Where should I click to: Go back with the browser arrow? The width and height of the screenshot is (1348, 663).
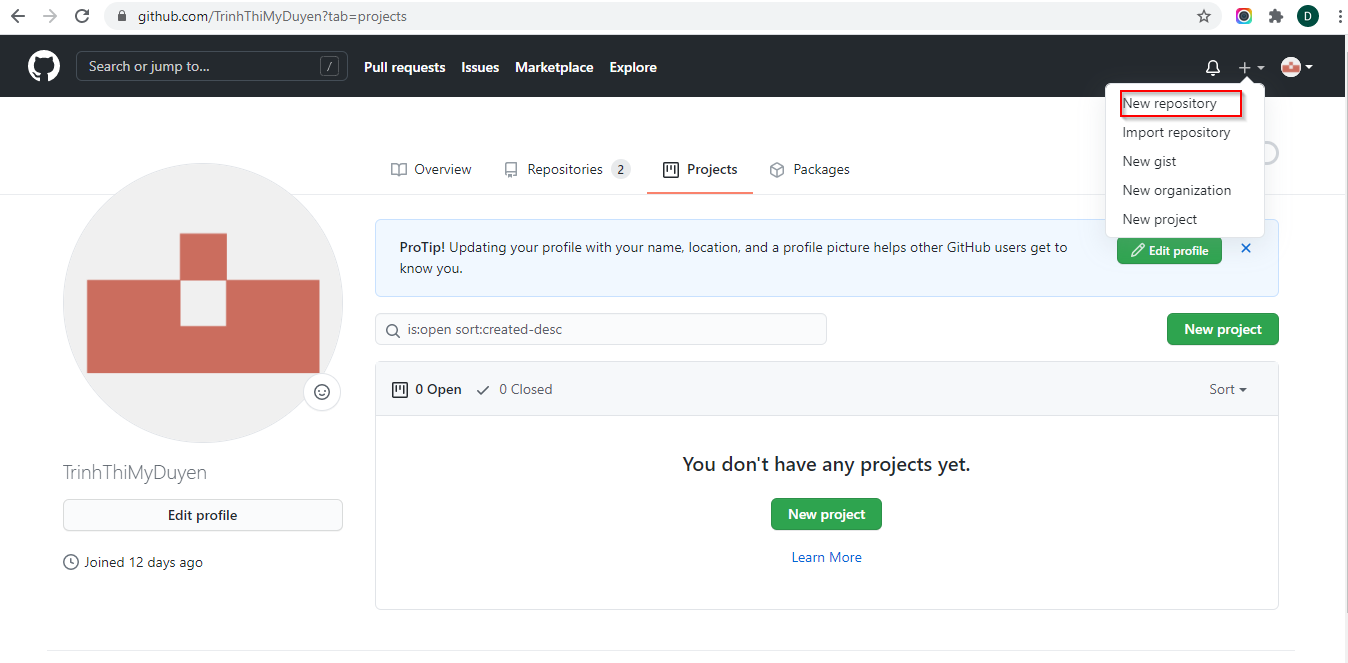point(18,16)
